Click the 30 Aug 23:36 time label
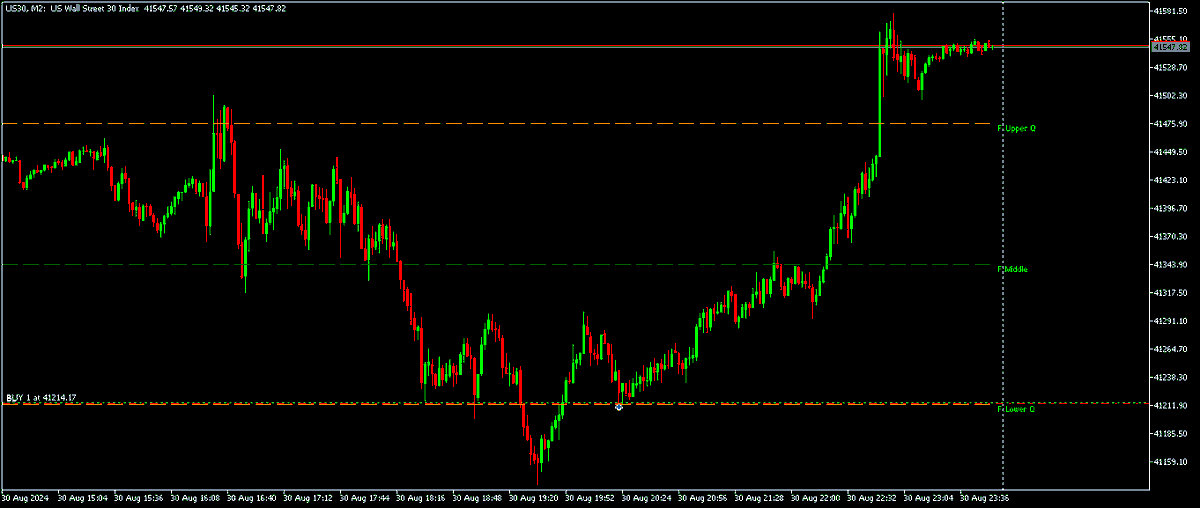The image size is (1200, 508). point(985,496)
